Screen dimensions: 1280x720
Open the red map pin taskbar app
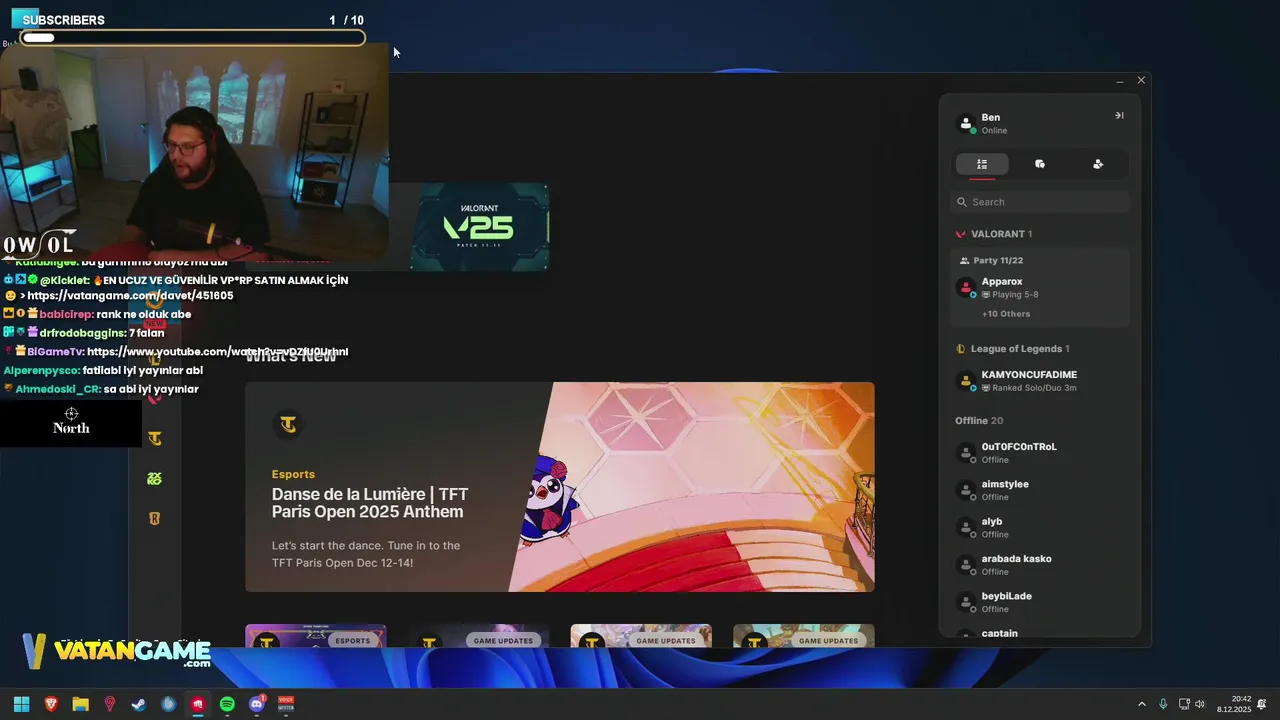coord(110,704)
